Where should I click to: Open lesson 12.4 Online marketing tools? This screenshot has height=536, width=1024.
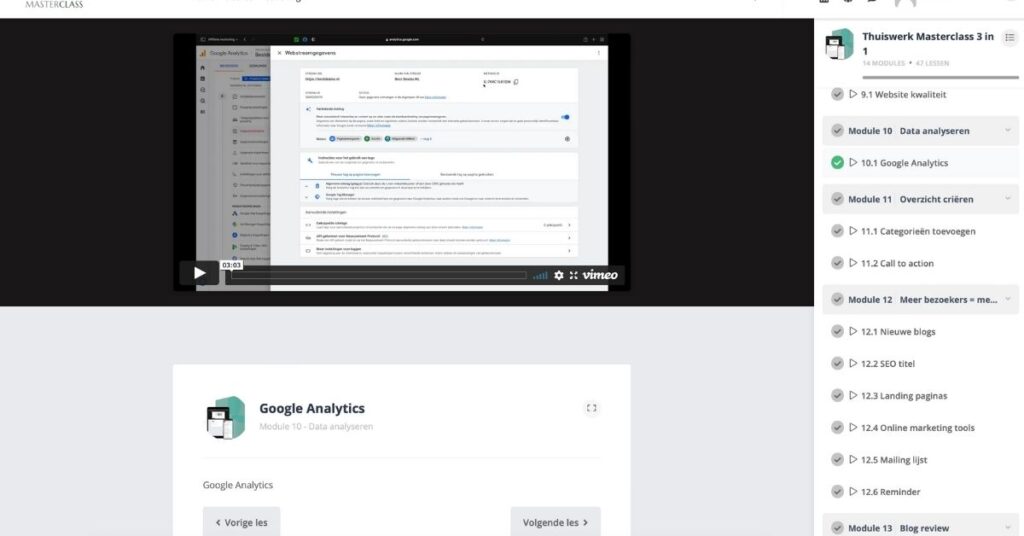coord(918,428)
